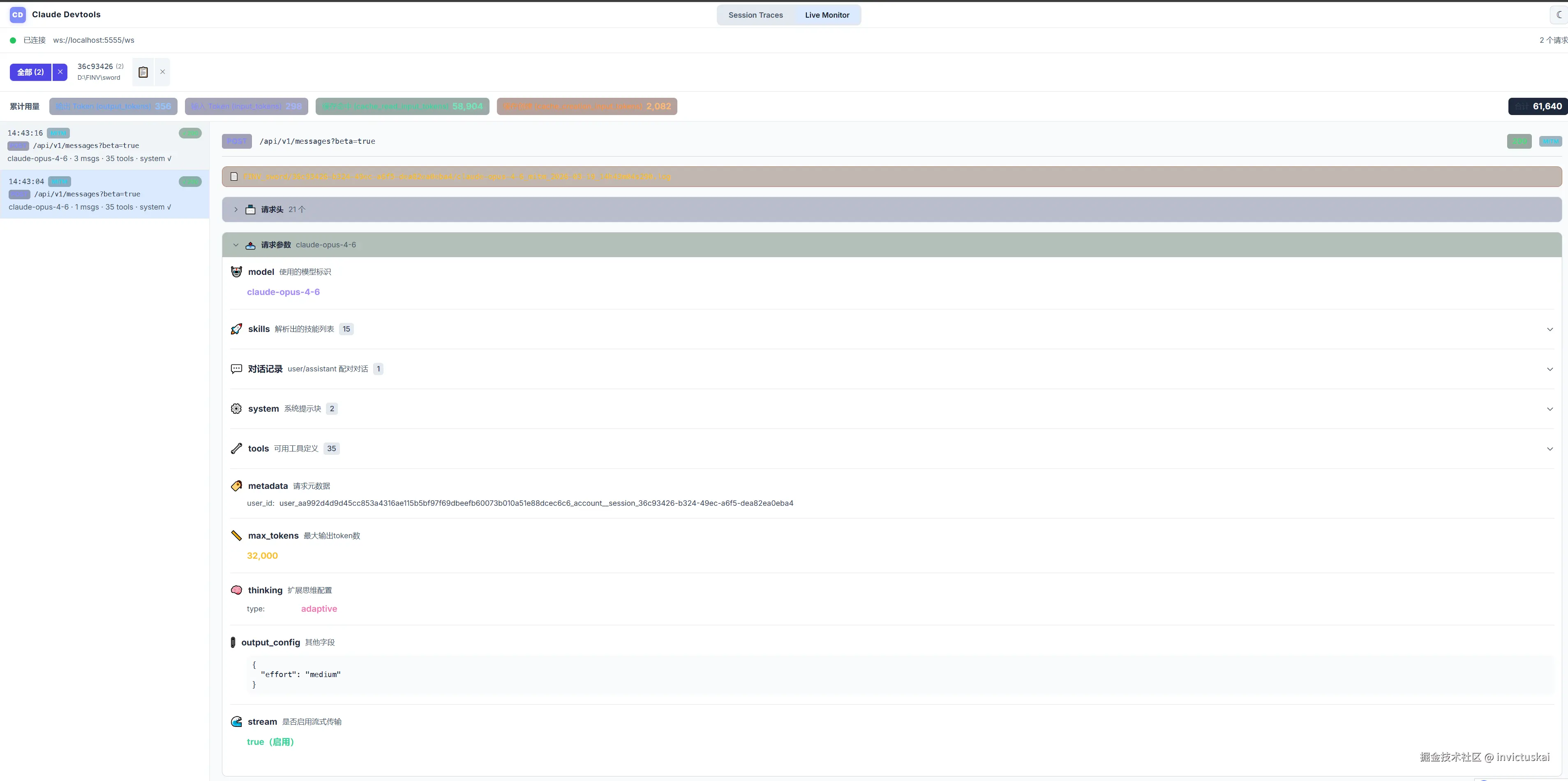Collapse the 请求参数 section chevron
The width and height of the screenshot is (1568, 781).
tap(236, 245)
